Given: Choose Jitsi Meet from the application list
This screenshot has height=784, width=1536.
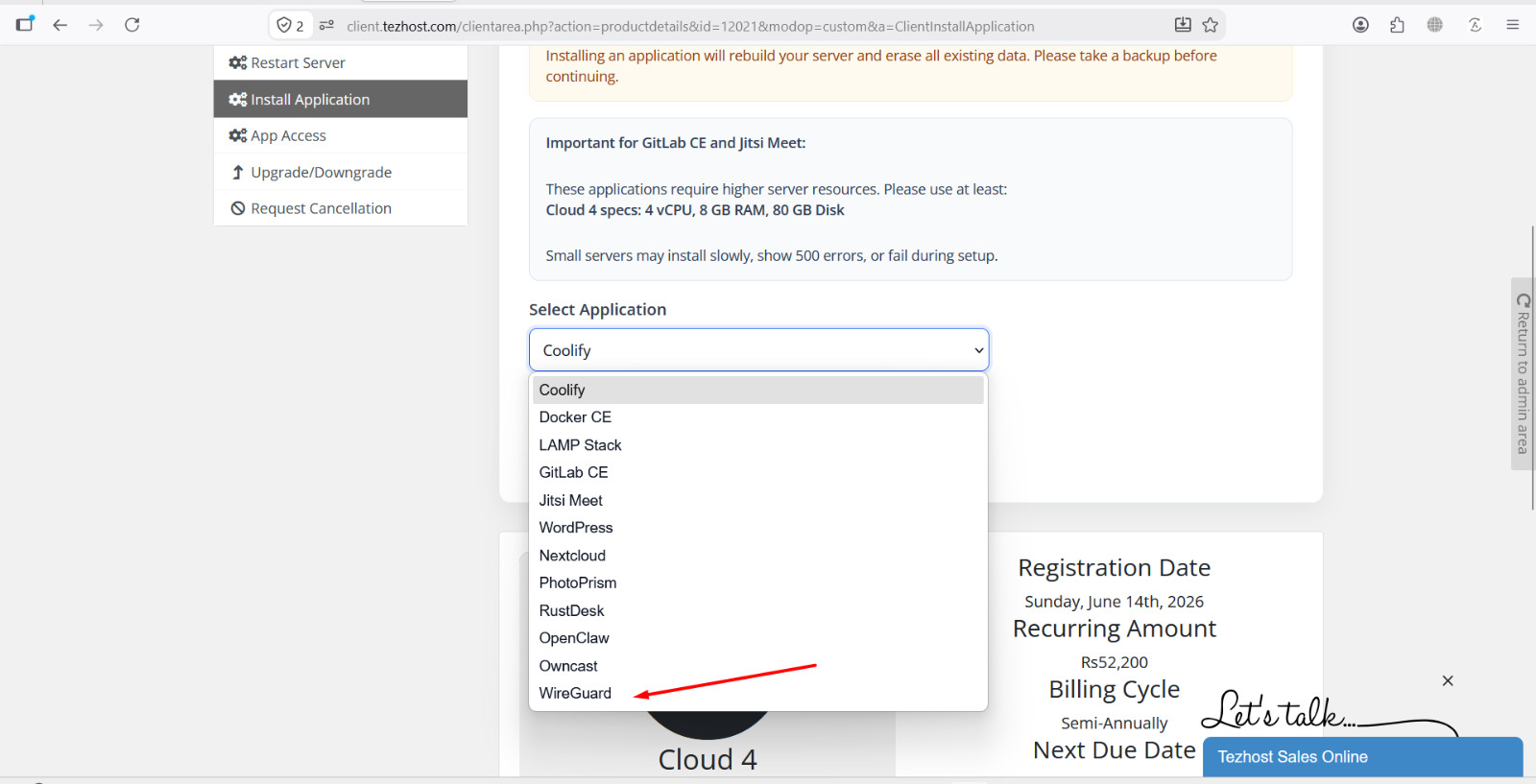Looking at the screenshot, I should [758, 500].
